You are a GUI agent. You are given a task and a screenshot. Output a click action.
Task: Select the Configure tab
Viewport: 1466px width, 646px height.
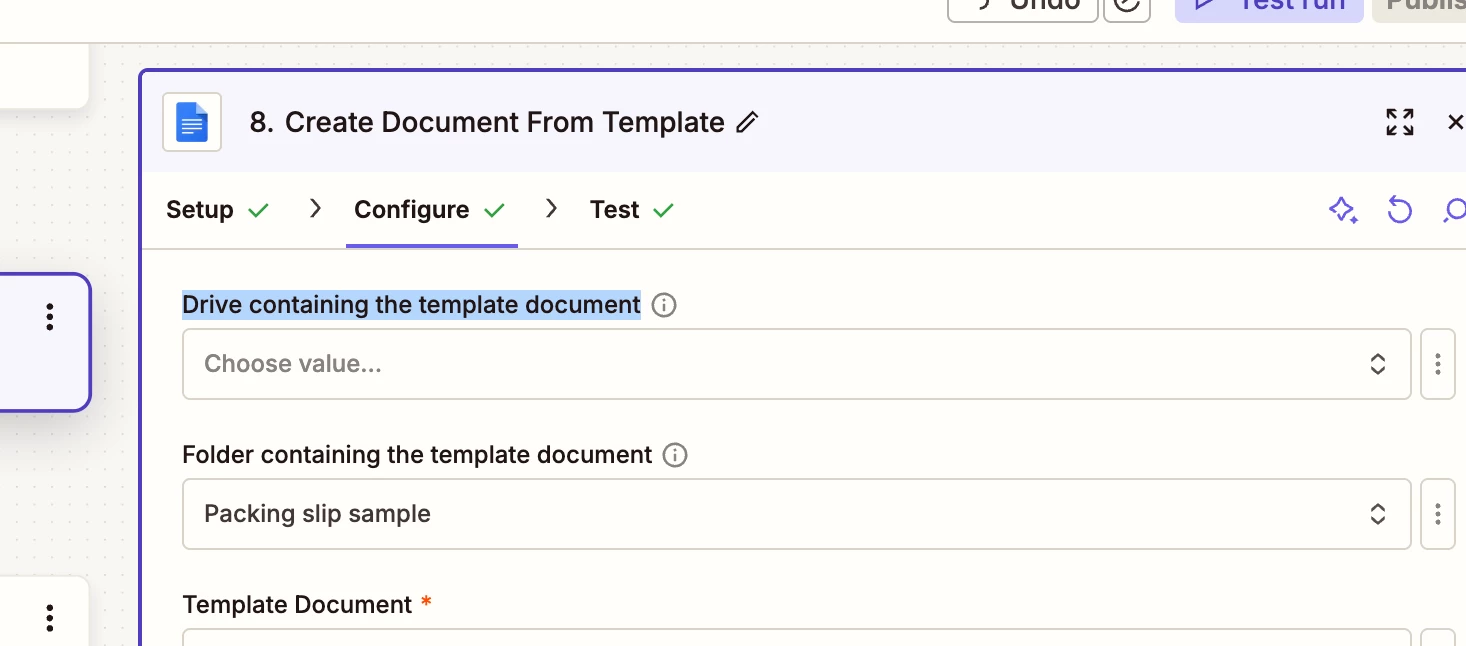(430, 210)
